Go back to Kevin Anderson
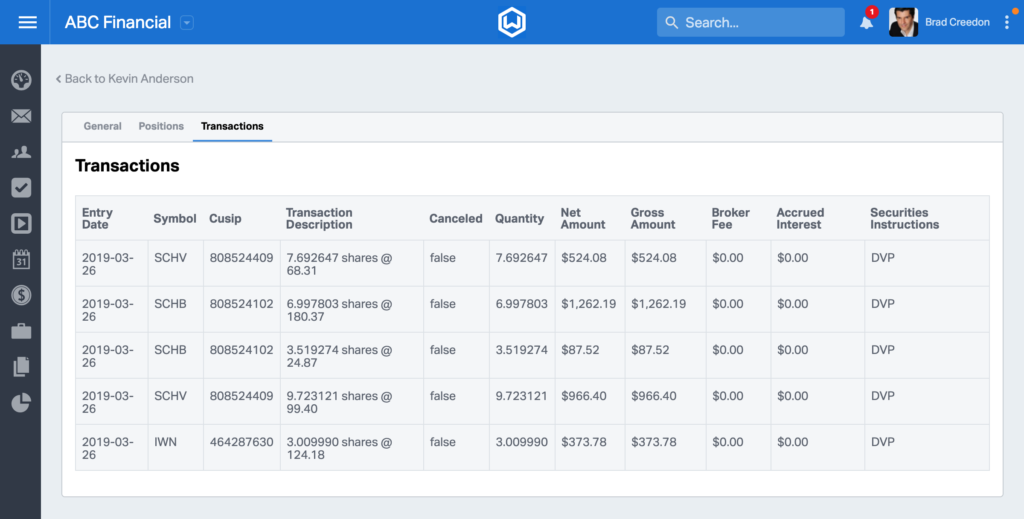 click(x=125, y=78)
